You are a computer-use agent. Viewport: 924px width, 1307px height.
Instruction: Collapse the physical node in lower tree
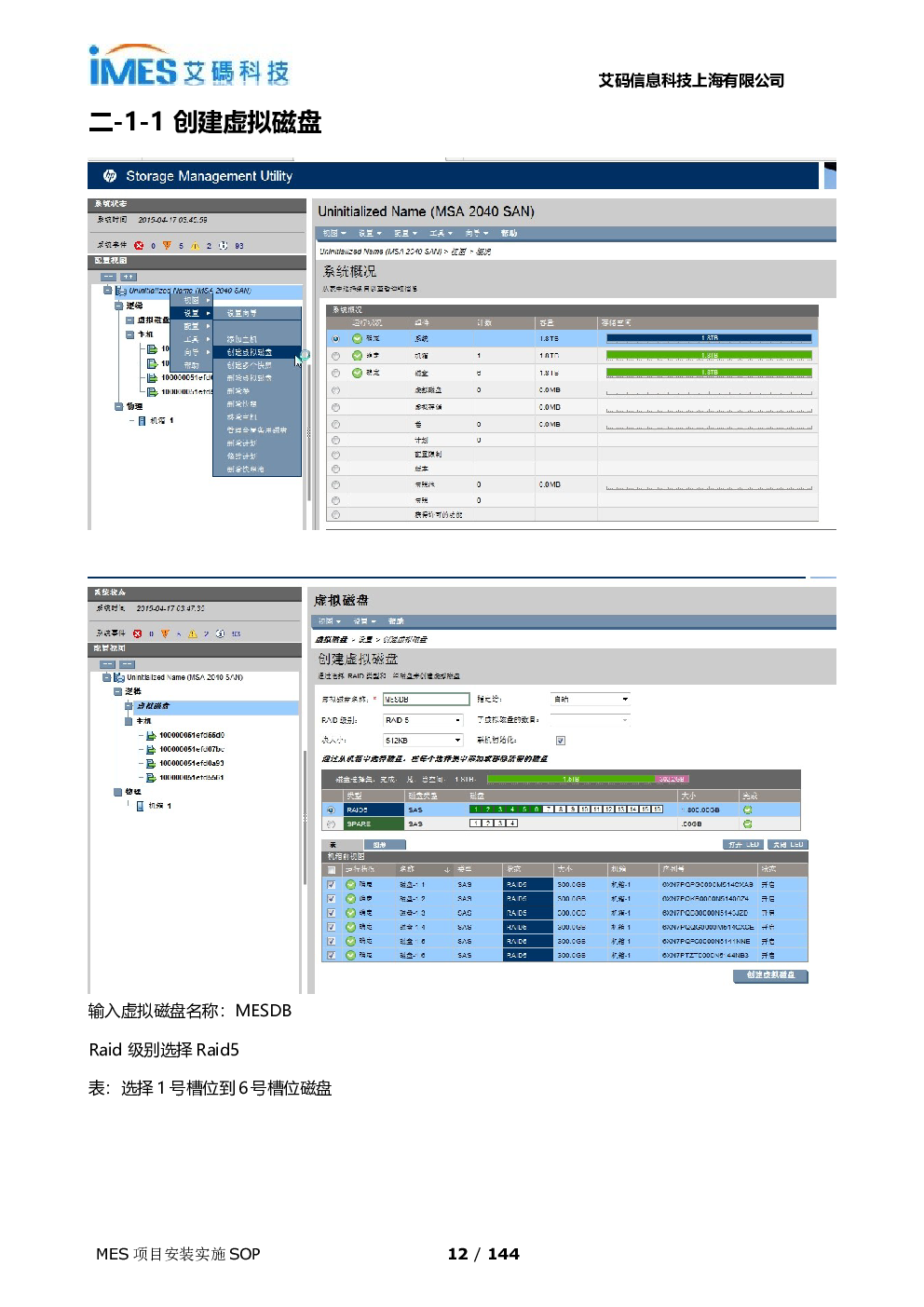117,792
